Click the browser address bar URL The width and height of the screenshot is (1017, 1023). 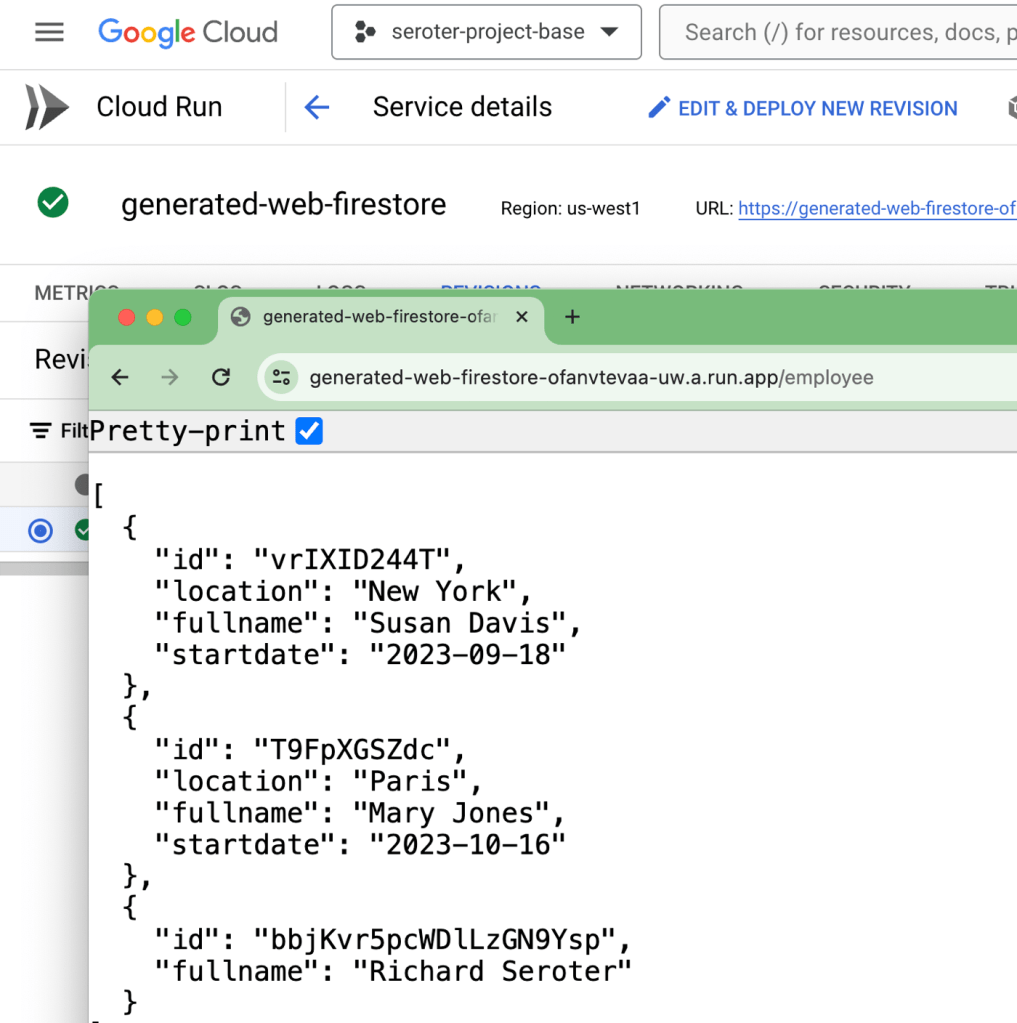pos(590,378)
